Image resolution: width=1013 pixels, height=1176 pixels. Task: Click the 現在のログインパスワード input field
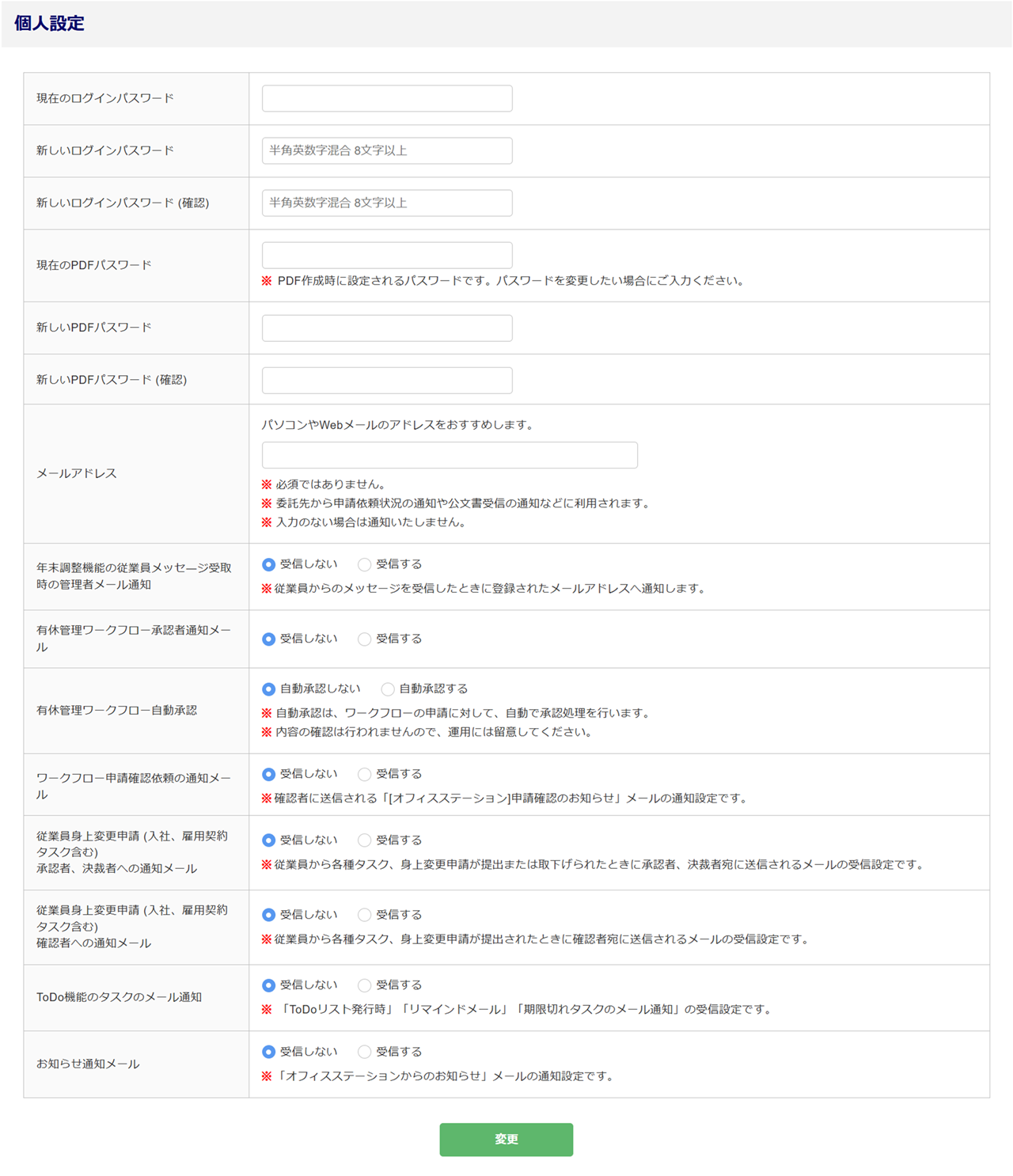387,99
